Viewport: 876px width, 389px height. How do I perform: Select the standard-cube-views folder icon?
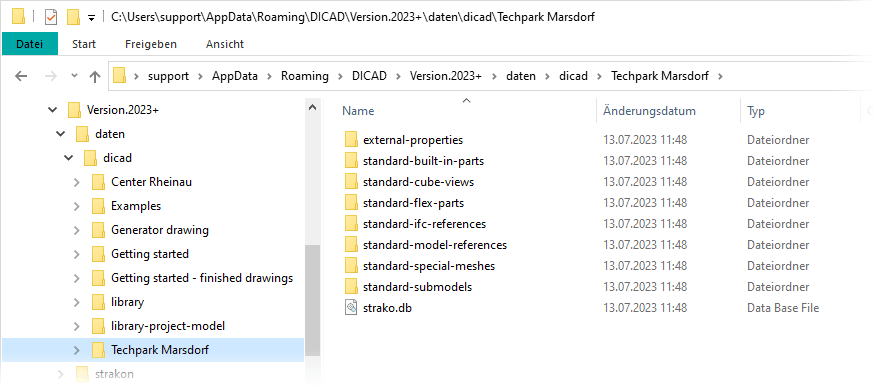point(351,182)
